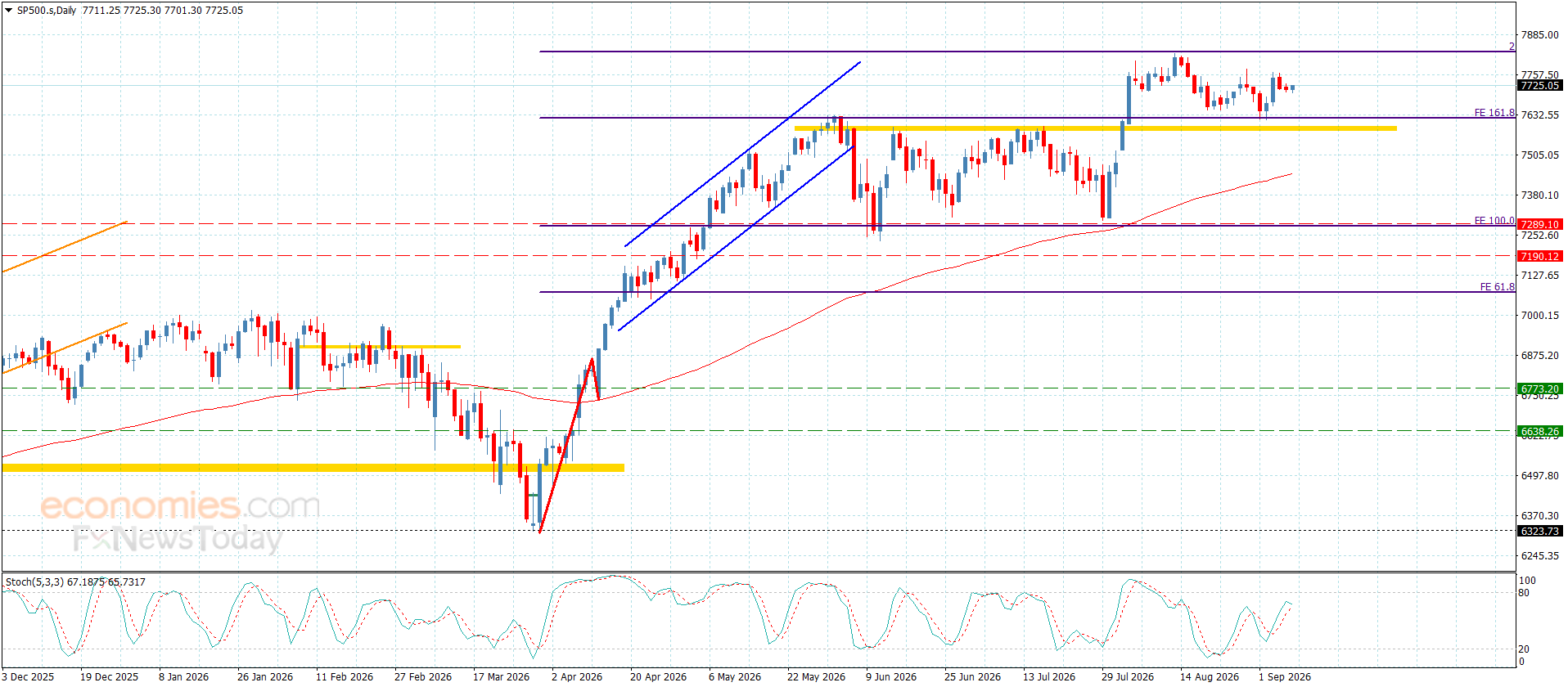Click the current price tag 7725.05

tap(1539, 86)
